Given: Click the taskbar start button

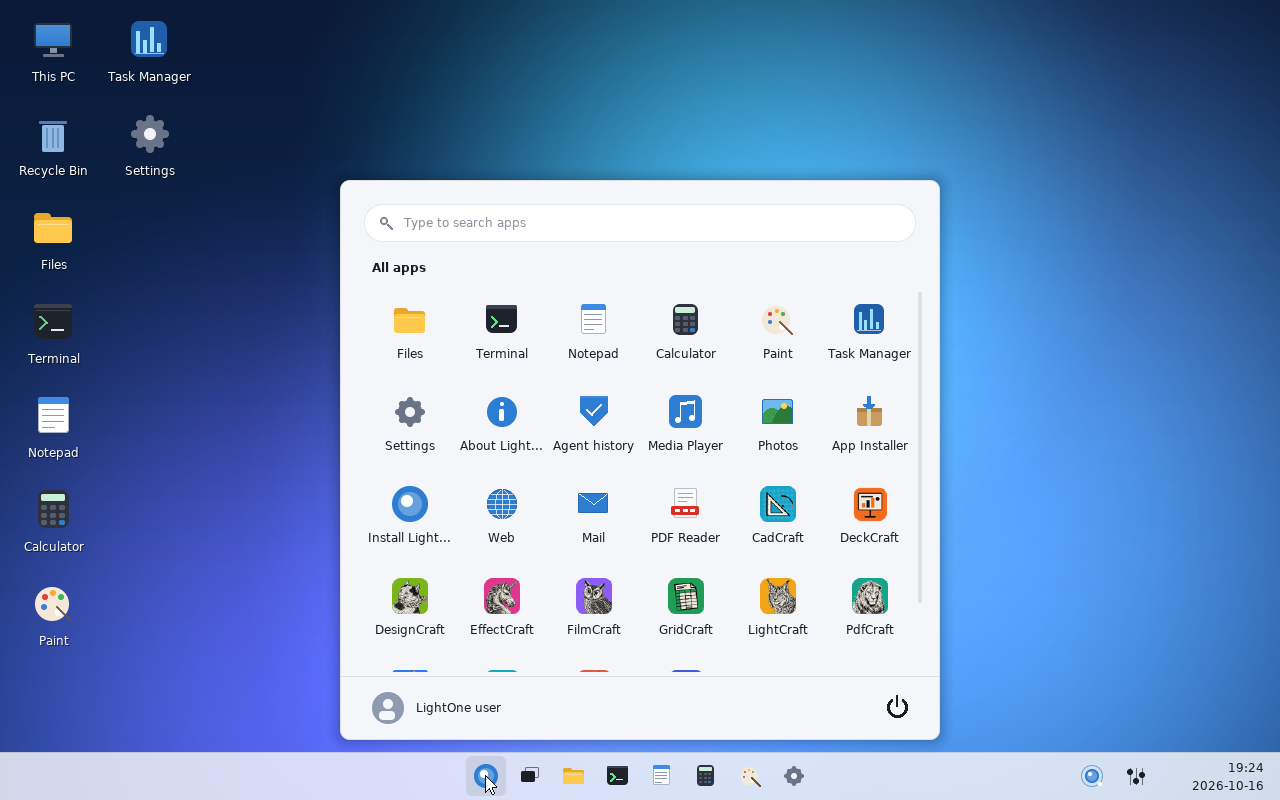Looking at the screenshot, I should tap(486, 776).
